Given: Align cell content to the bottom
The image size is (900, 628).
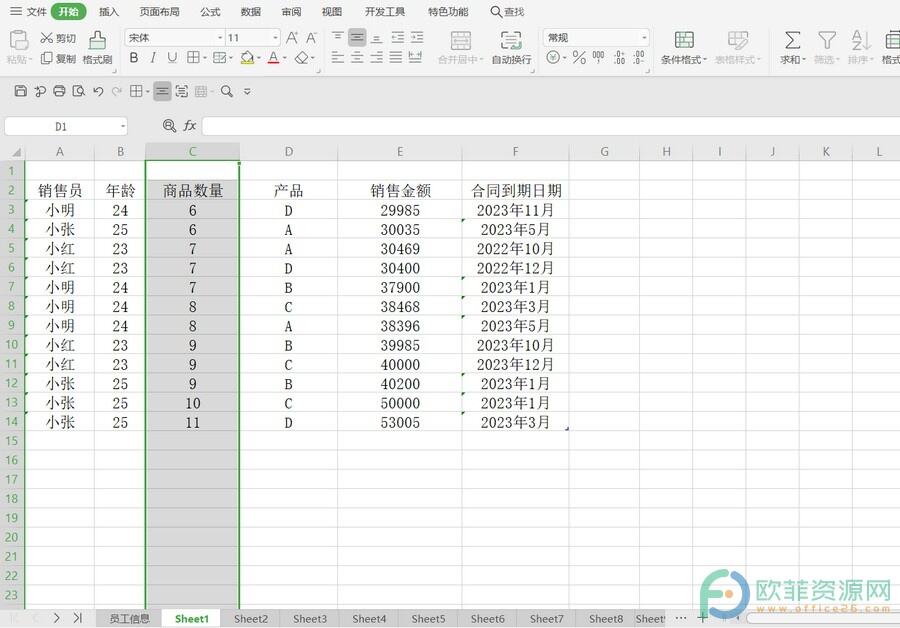Looking at the screenshot, I should [x=377, y=38].
